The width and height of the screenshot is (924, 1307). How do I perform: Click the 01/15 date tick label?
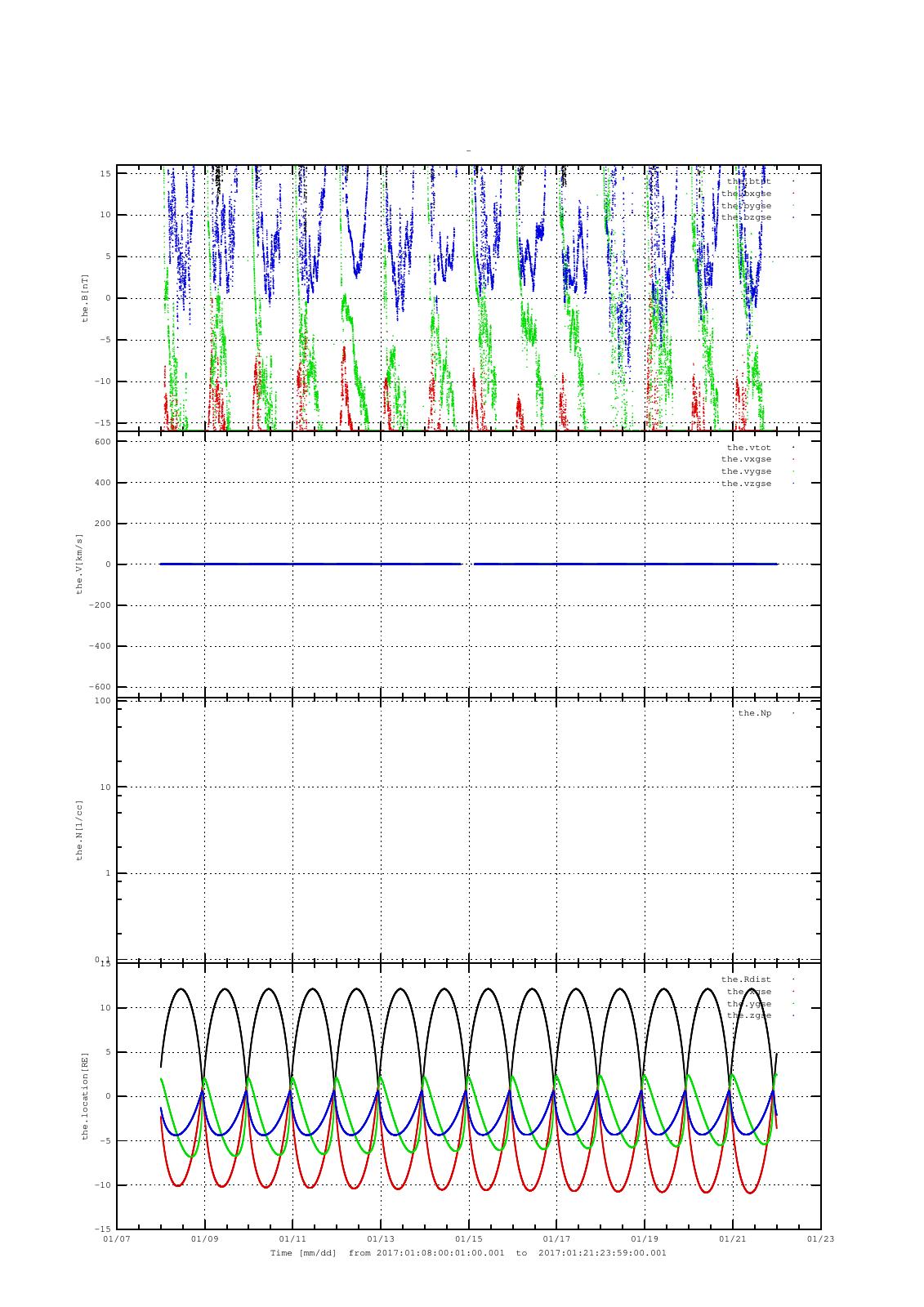[x=469, y=1239]
